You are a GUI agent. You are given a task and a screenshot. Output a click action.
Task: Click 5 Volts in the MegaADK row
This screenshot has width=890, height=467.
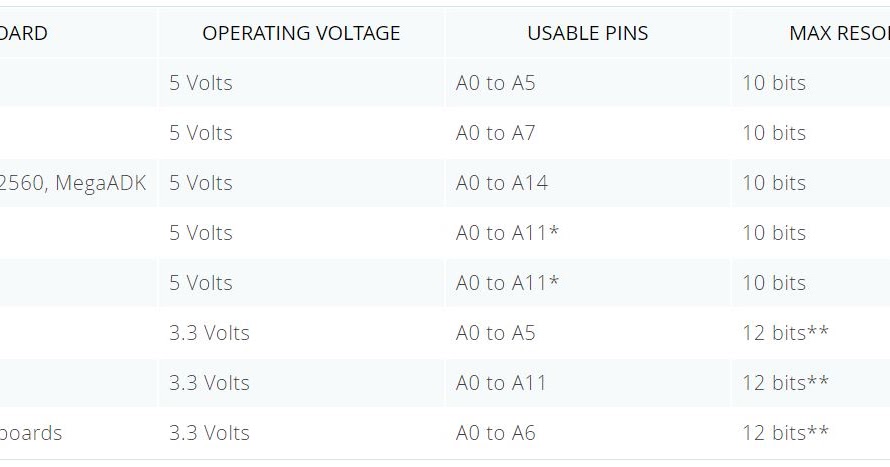200,183
